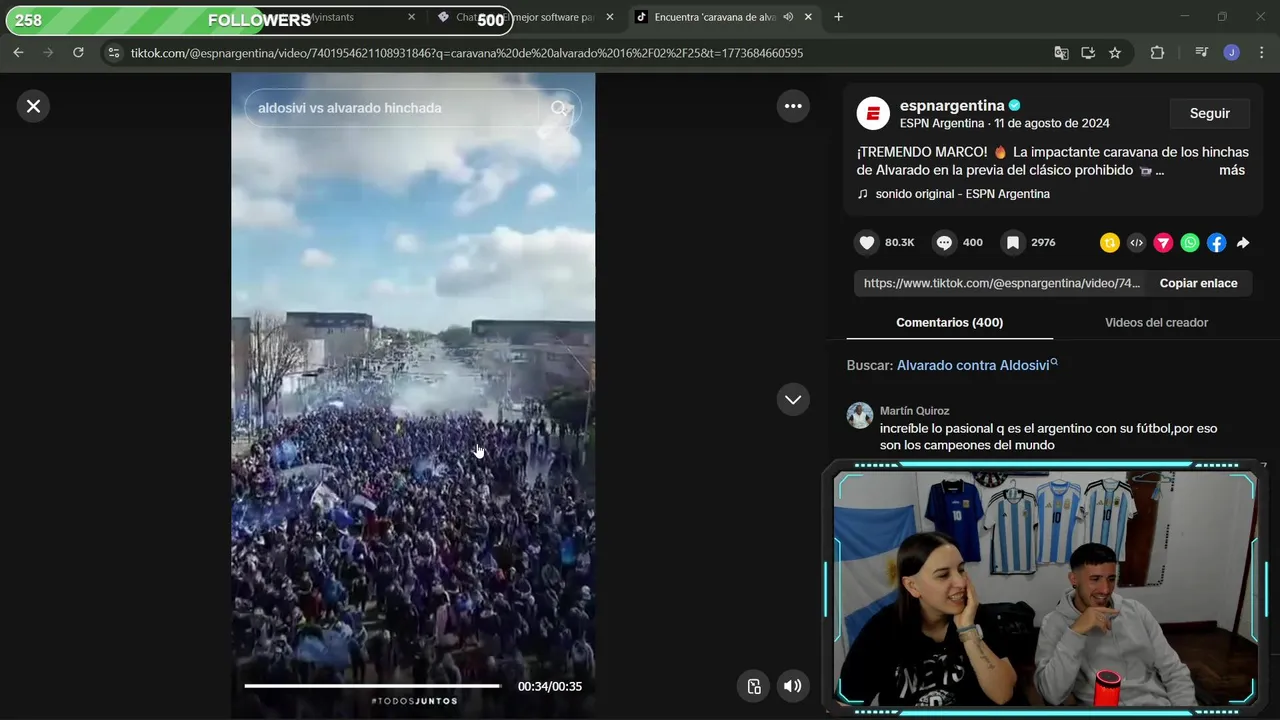
Task: Send to friends via pink arrow icon
Action: [x=1163, y=242]
